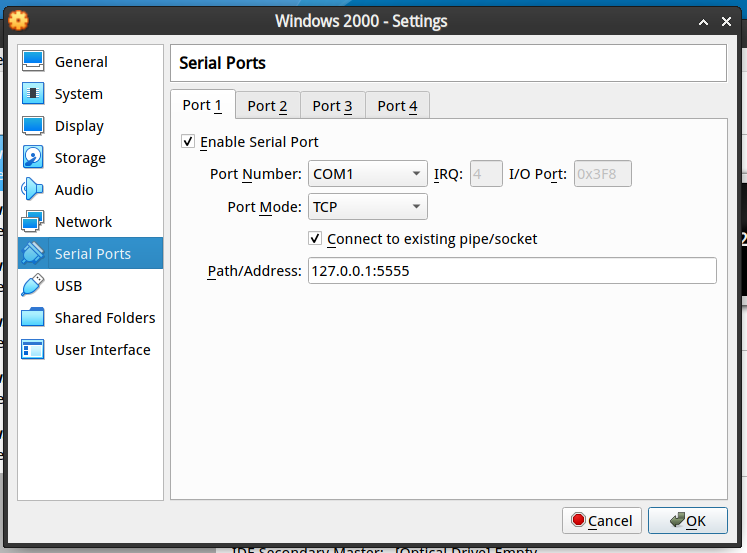
Task: Select the Shared Folders icon
Action: pyautogui.click(x=33, y=317)
